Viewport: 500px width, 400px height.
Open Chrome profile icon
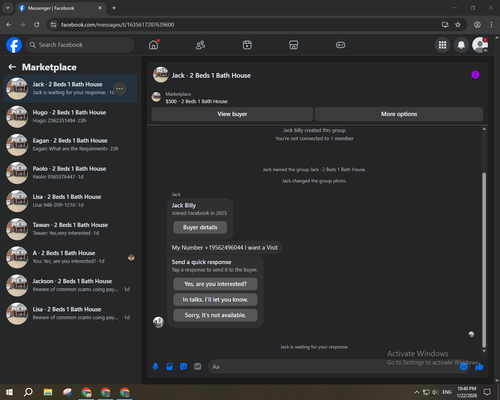pos(477,25)
